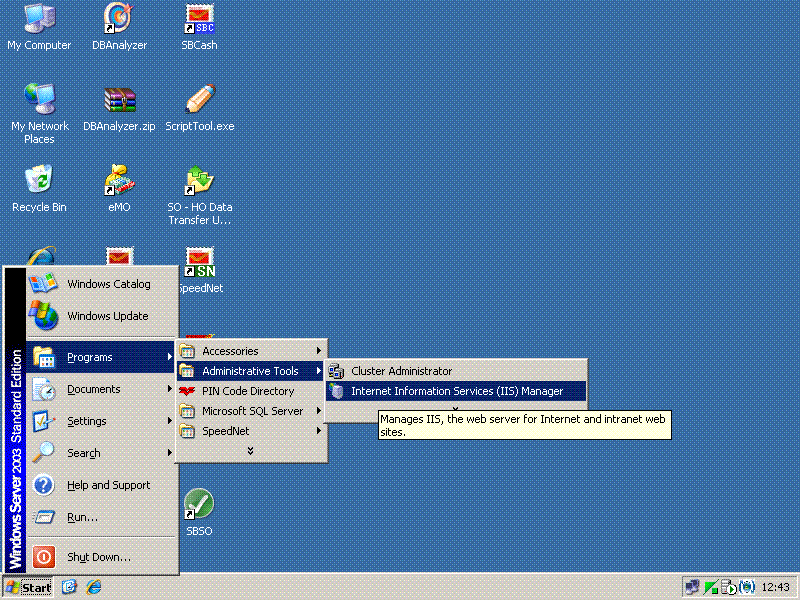Click the Documents submenu arrow
800x600 pixels.
point(169,389)
